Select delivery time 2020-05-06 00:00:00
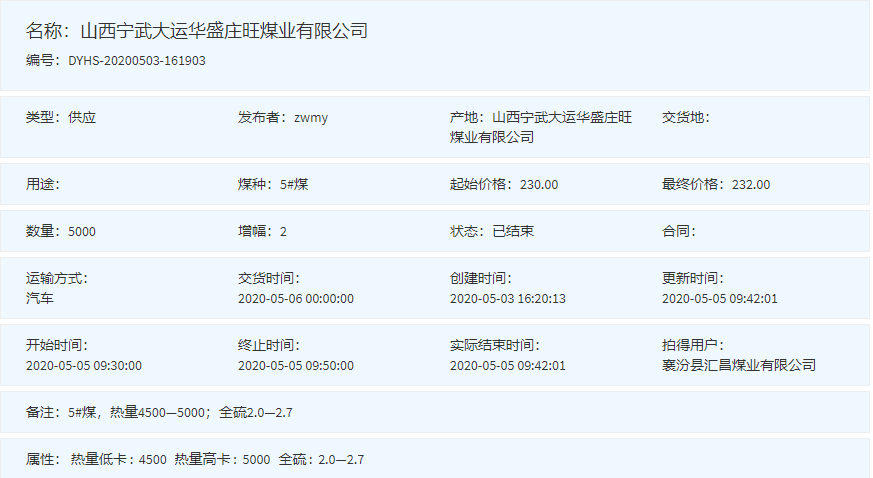Viewport: 873px width, 478px height. [x=296, y=299]
